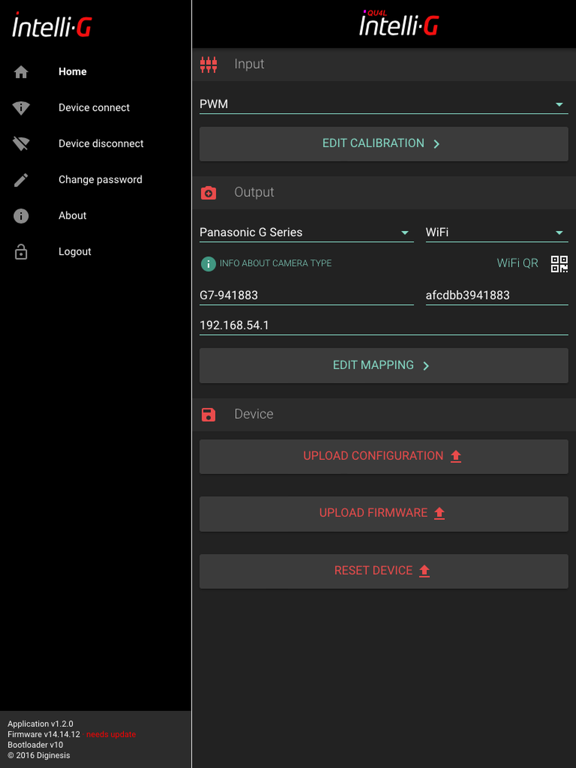
Task: Click the Home house icon in sidebar
Action: coord(21,72)
